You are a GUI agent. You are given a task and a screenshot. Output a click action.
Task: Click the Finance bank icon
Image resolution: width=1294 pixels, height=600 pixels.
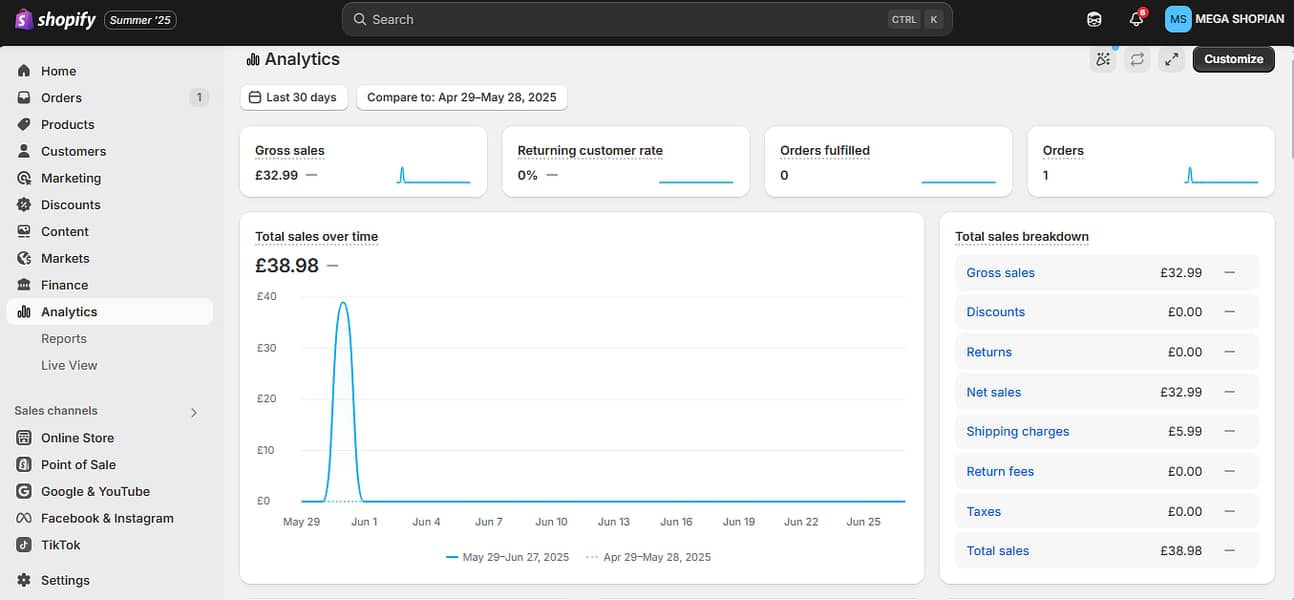[x=24, y=285]
